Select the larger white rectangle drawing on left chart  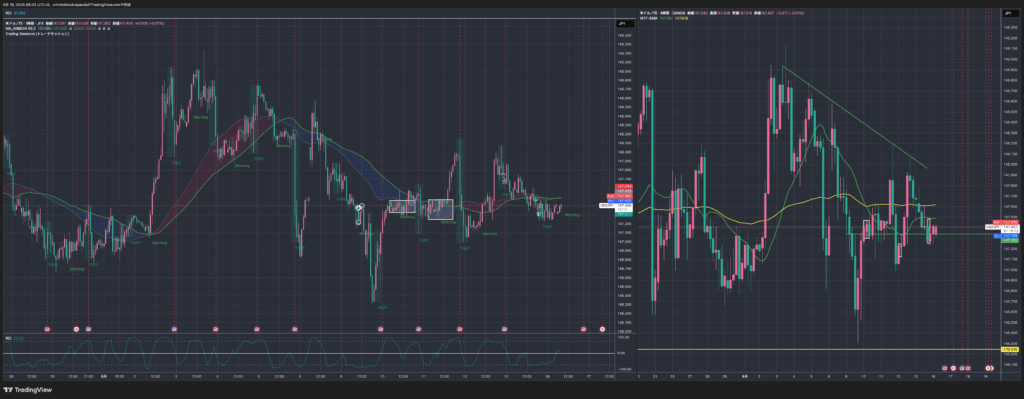pos(441,209)
